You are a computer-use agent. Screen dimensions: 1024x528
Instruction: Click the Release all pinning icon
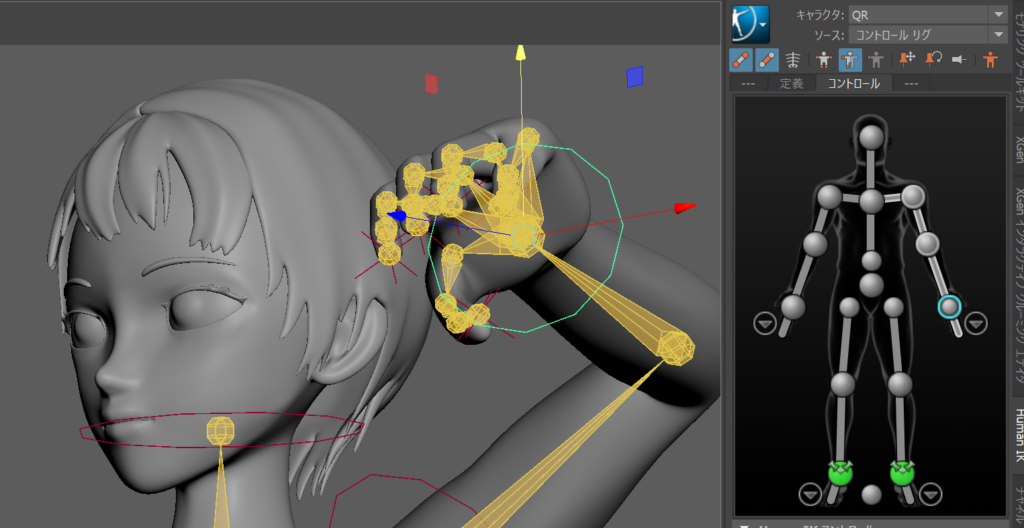[959, 60]
